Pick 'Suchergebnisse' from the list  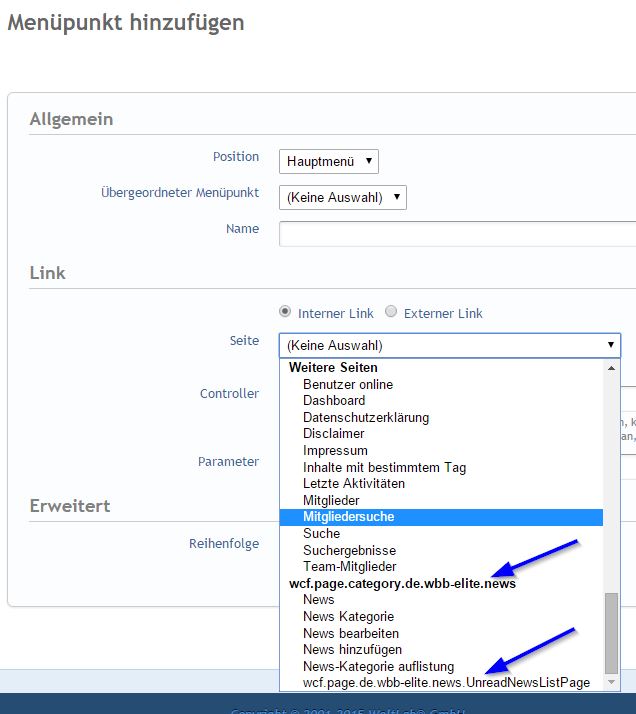(x=349, y=550)
